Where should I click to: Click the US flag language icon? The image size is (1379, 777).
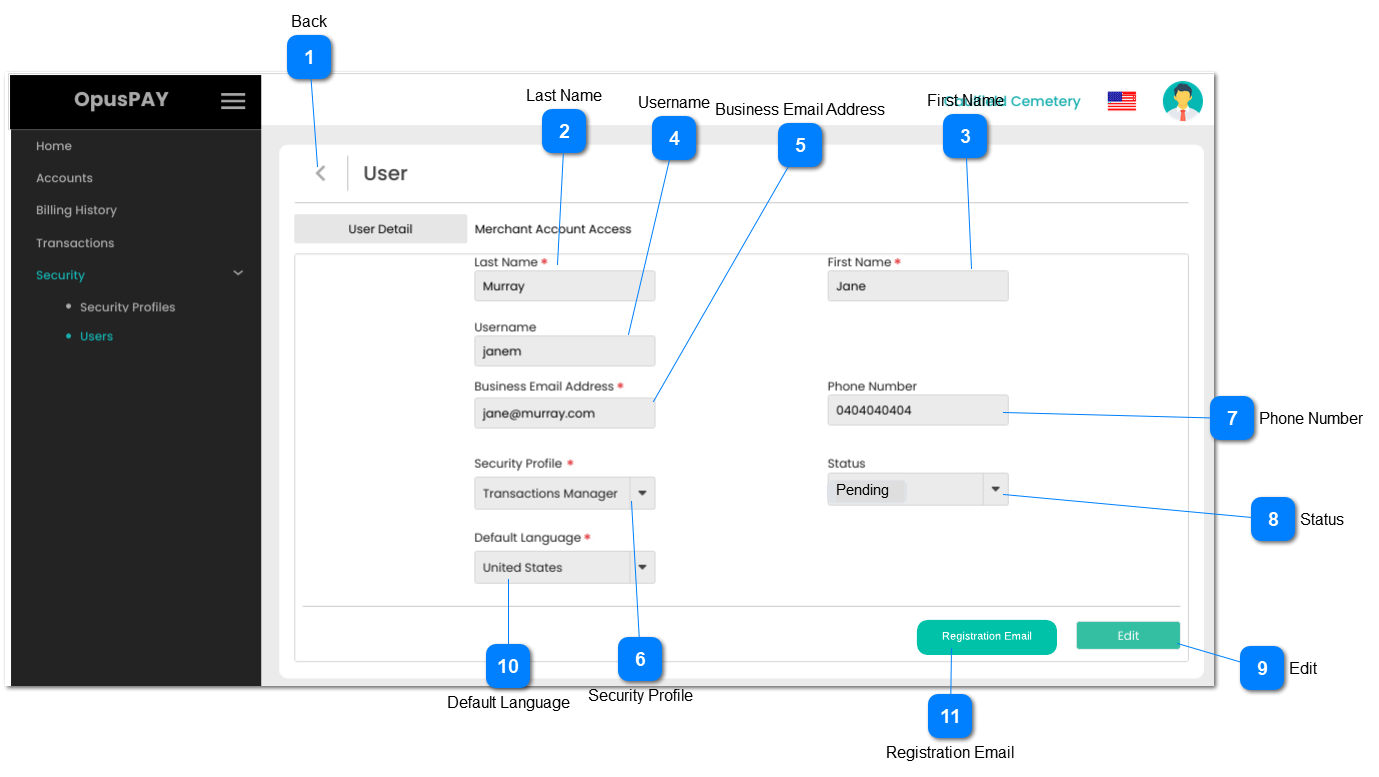(1121, 101)
